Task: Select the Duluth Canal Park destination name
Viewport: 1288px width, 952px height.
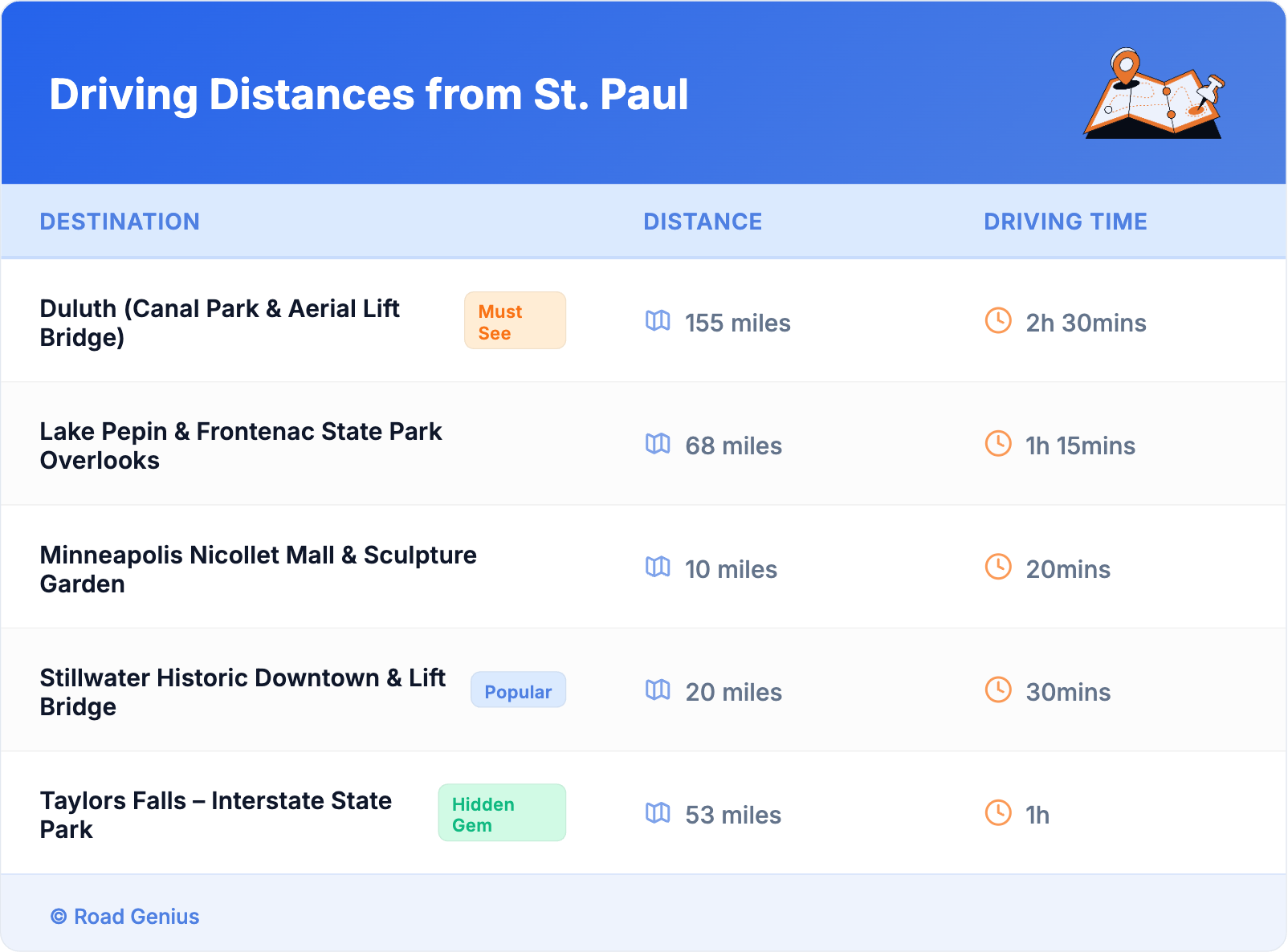Action: 219,323
